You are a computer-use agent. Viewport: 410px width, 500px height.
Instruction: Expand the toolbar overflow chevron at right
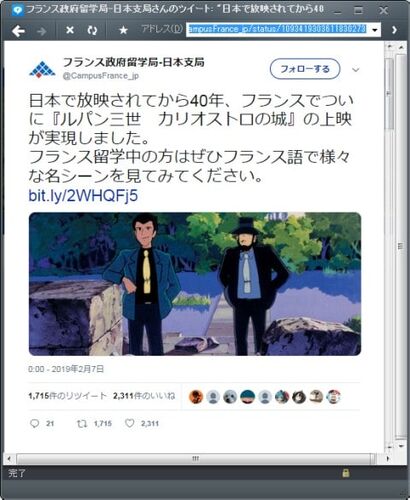[395, 30]
